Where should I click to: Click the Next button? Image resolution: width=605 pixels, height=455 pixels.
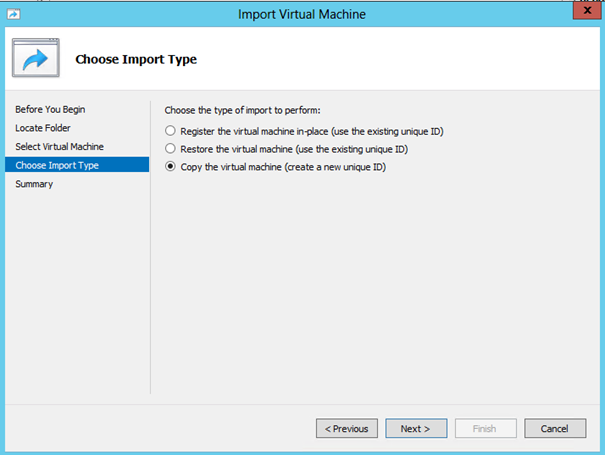(x=416, y=428)
